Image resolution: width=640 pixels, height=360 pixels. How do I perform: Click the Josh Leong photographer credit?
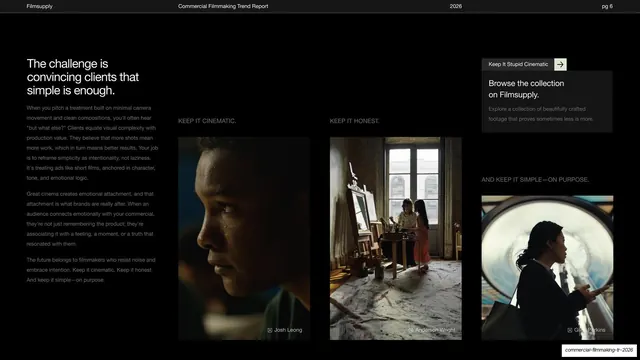[288, 330]
